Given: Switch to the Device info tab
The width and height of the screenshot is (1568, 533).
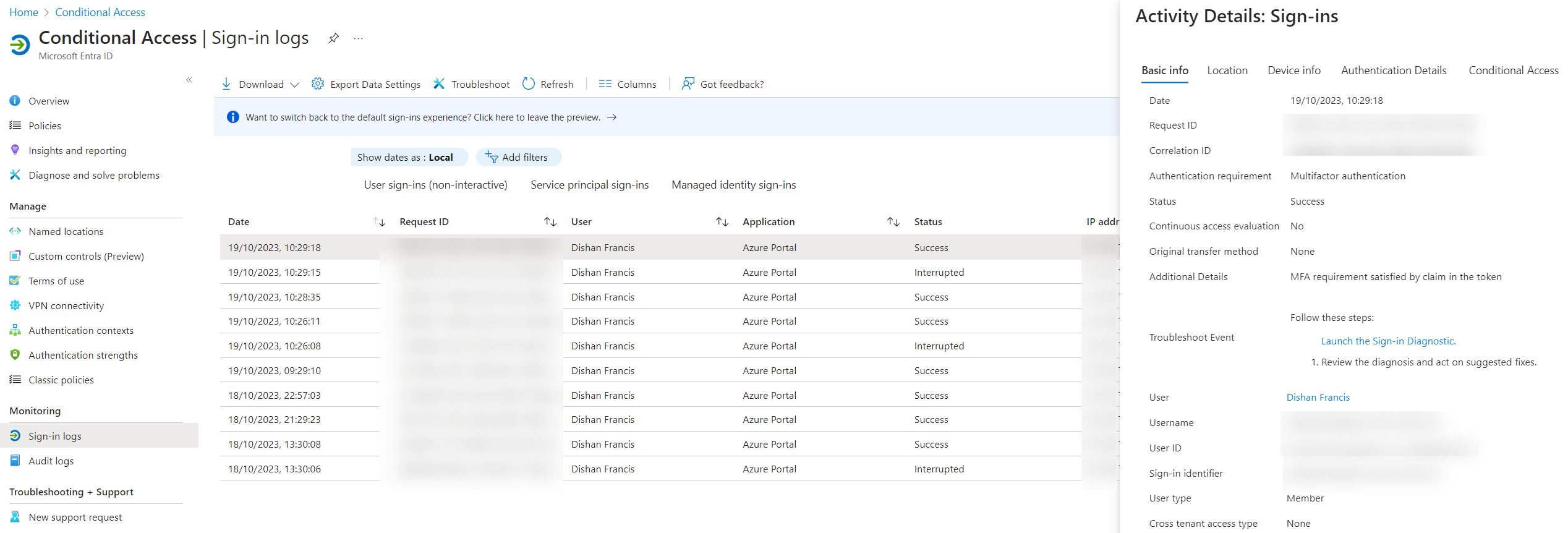Looking at the screenshot, I should tap(1294, 70).
